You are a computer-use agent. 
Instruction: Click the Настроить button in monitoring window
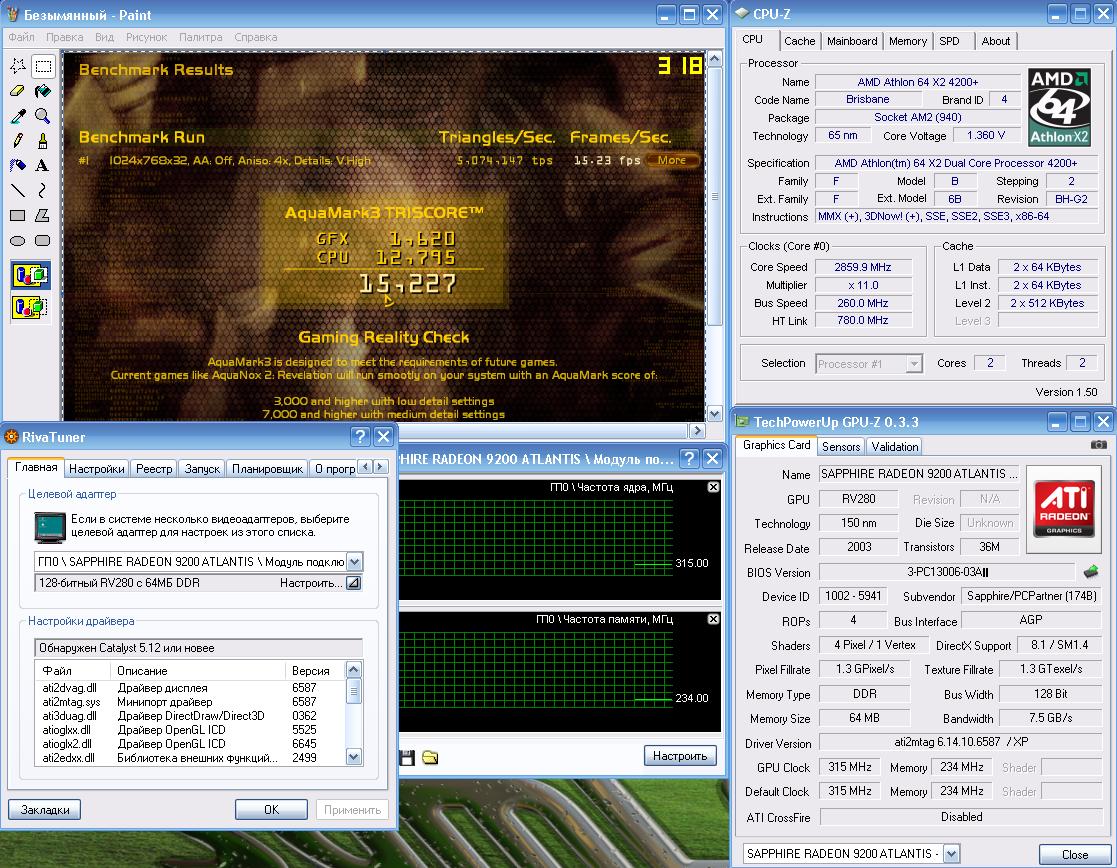coord(680,755)
